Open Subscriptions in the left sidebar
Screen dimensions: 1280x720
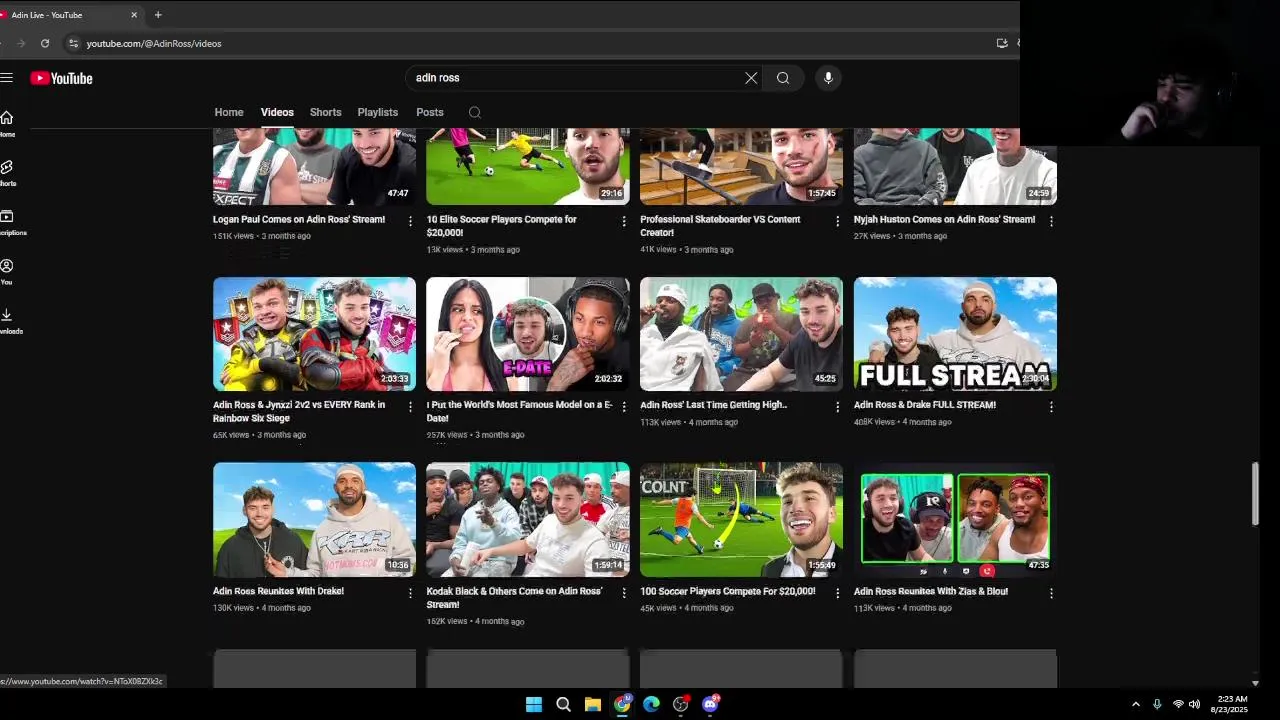[10, 222]
